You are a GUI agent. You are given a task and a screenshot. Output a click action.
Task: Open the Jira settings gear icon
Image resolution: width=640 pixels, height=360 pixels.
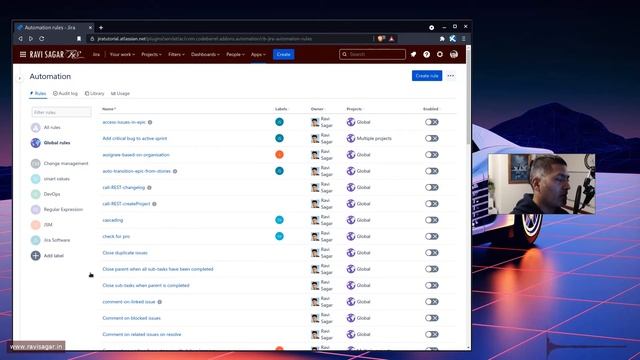(440, 54)
